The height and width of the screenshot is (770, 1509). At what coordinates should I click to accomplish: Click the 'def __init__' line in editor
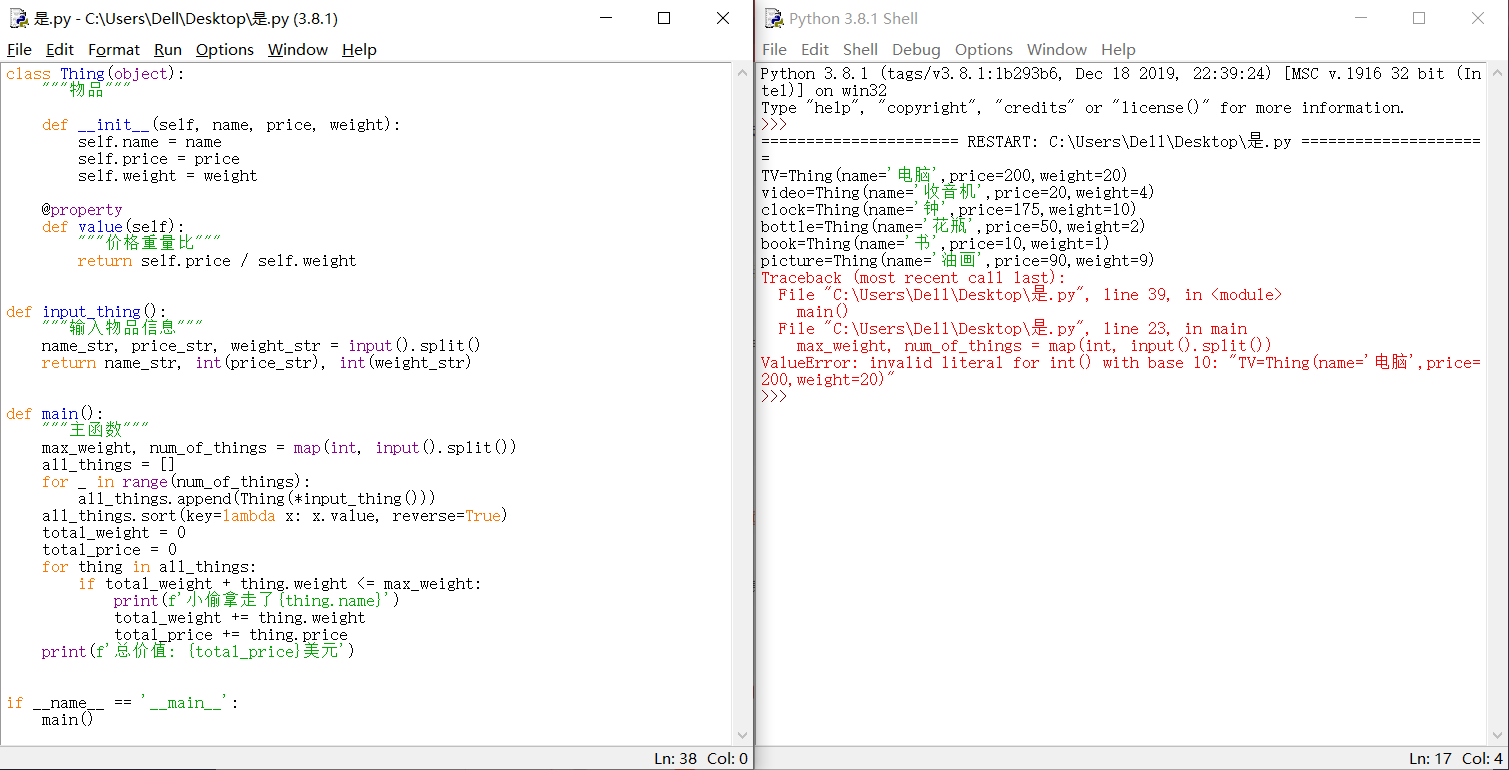[x=221, y=125]
